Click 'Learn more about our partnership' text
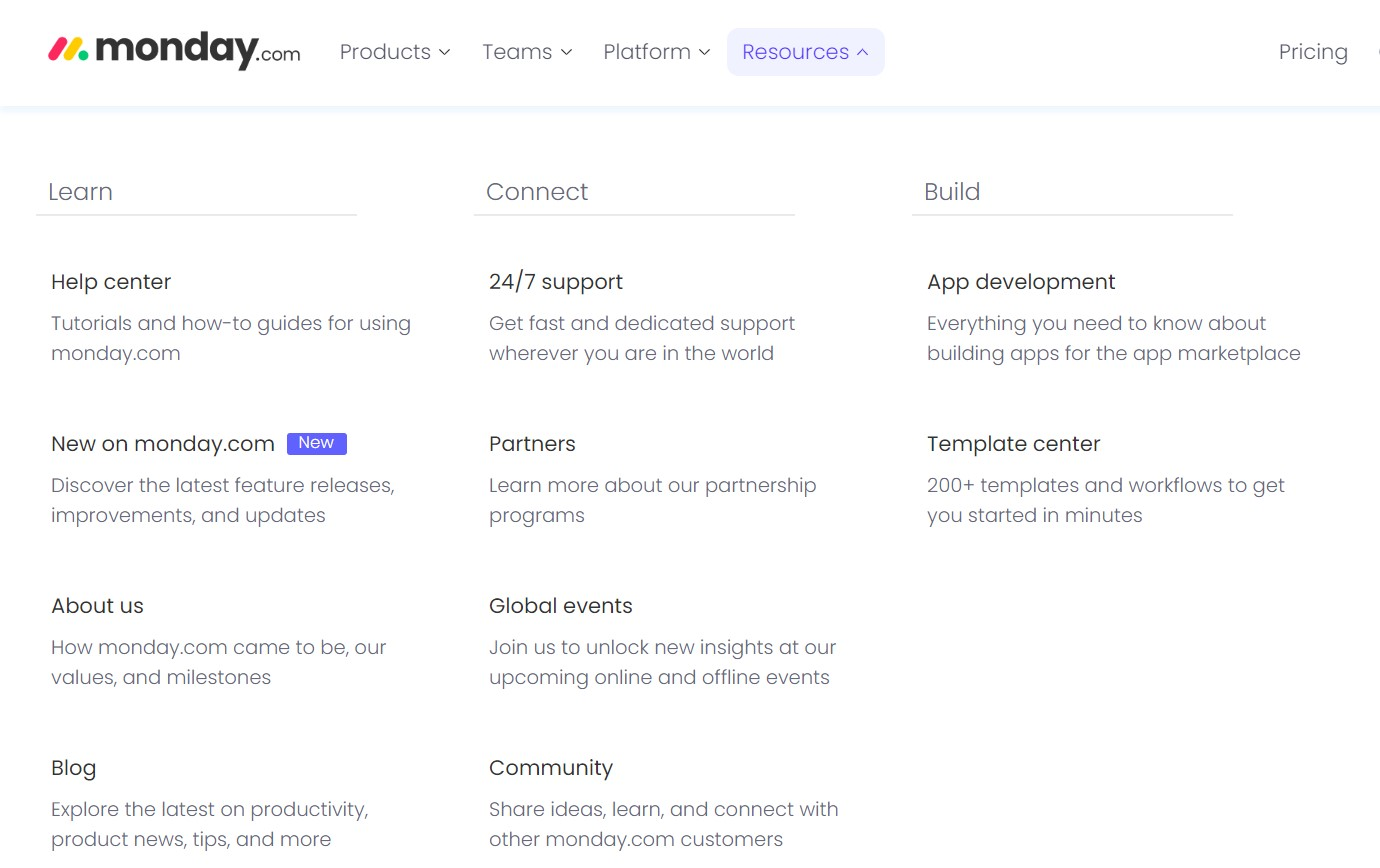The height and width of the screenshot is (868, 1380). pos(653,500)
